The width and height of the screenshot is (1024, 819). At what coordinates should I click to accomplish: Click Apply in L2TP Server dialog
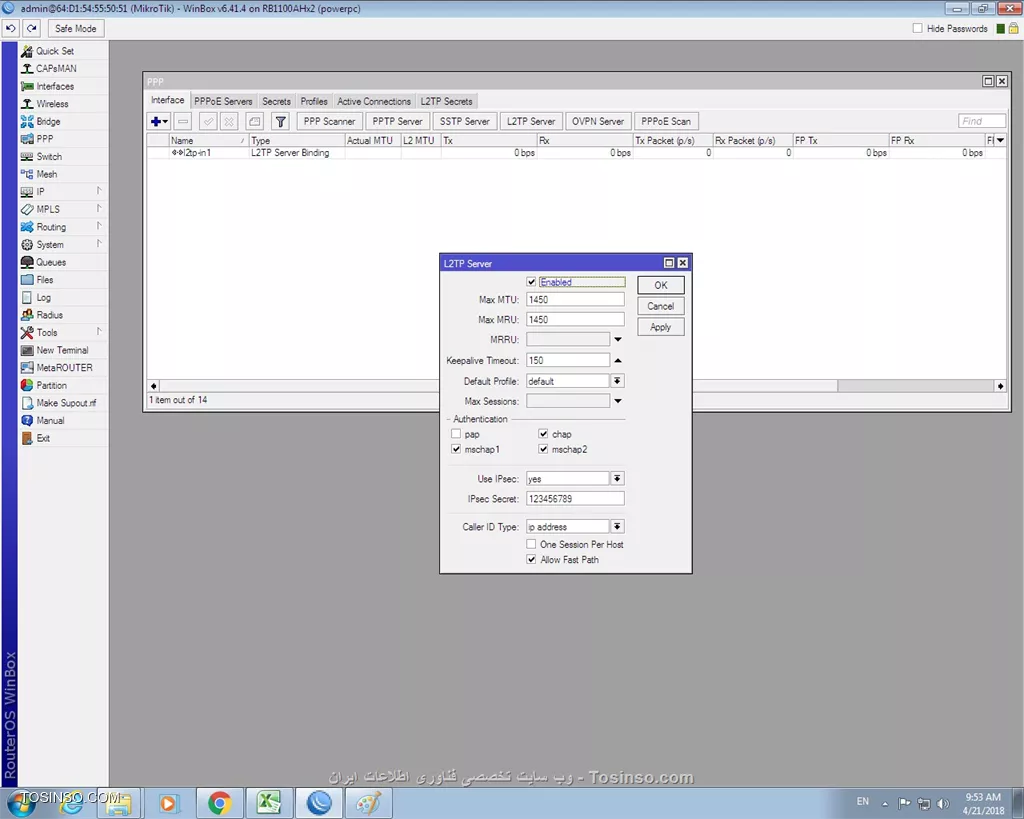pyautogui.click(x=660, y=327)
